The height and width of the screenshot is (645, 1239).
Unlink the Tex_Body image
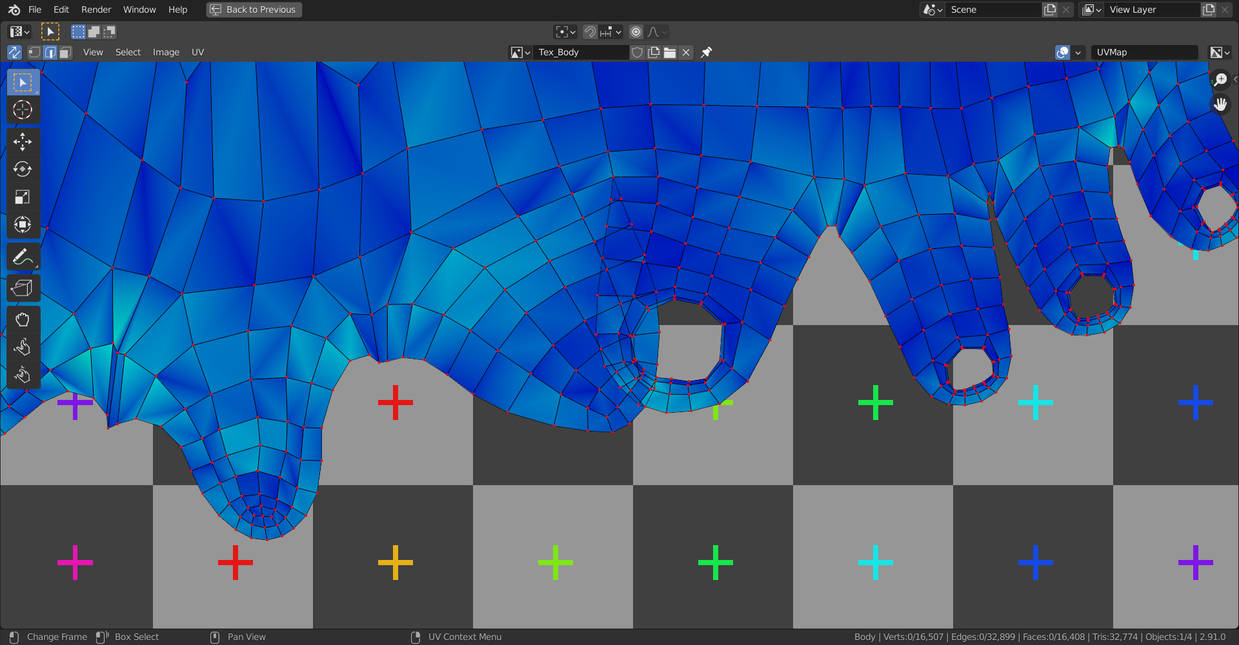coord(686,52)
